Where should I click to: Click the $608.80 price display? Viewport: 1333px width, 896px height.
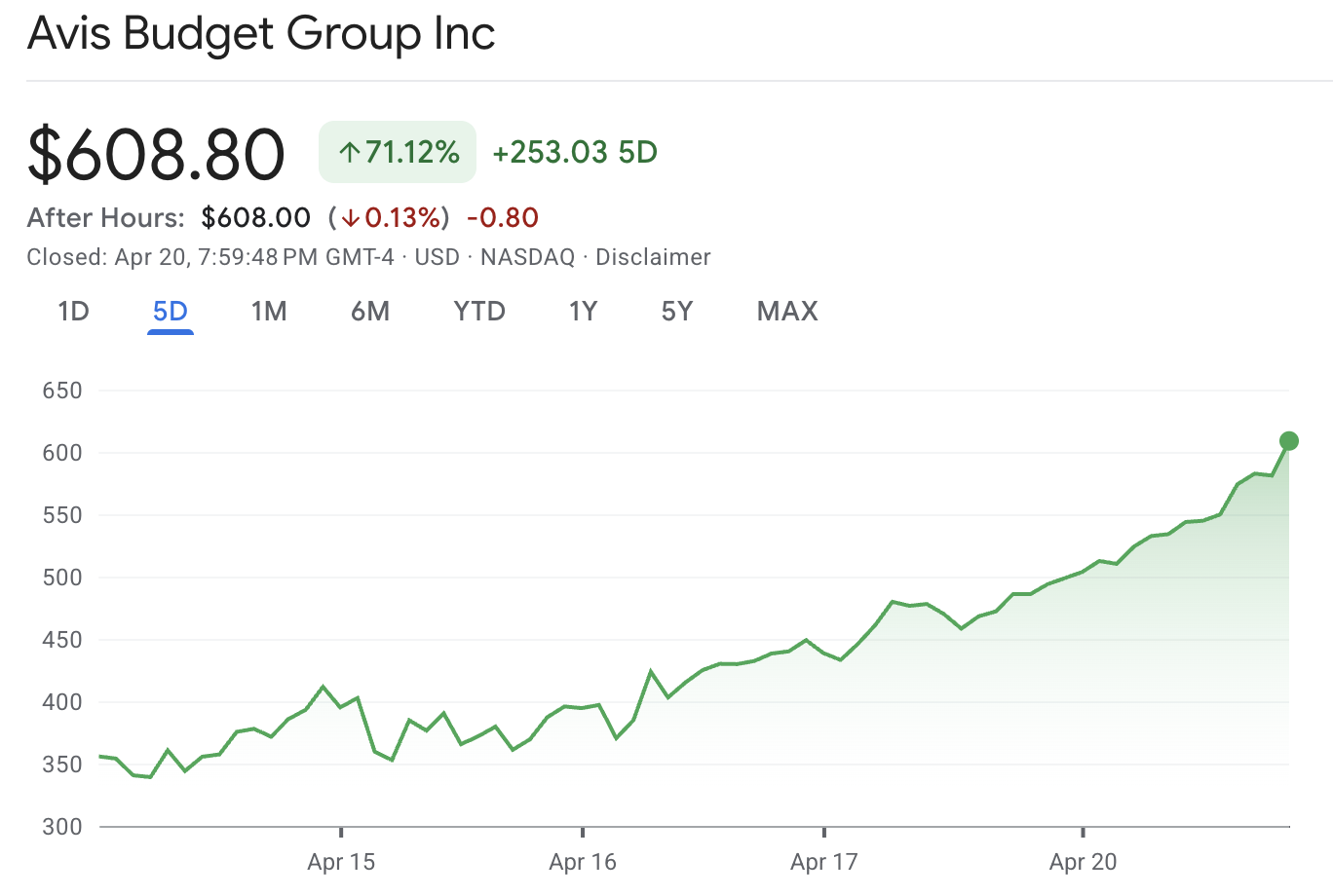[156, 153]
